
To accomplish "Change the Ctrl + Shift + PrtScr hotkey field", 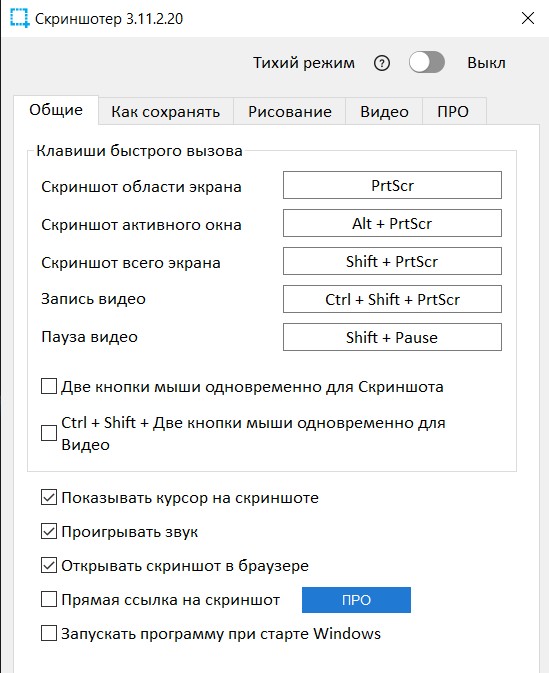I will (392, 299).
